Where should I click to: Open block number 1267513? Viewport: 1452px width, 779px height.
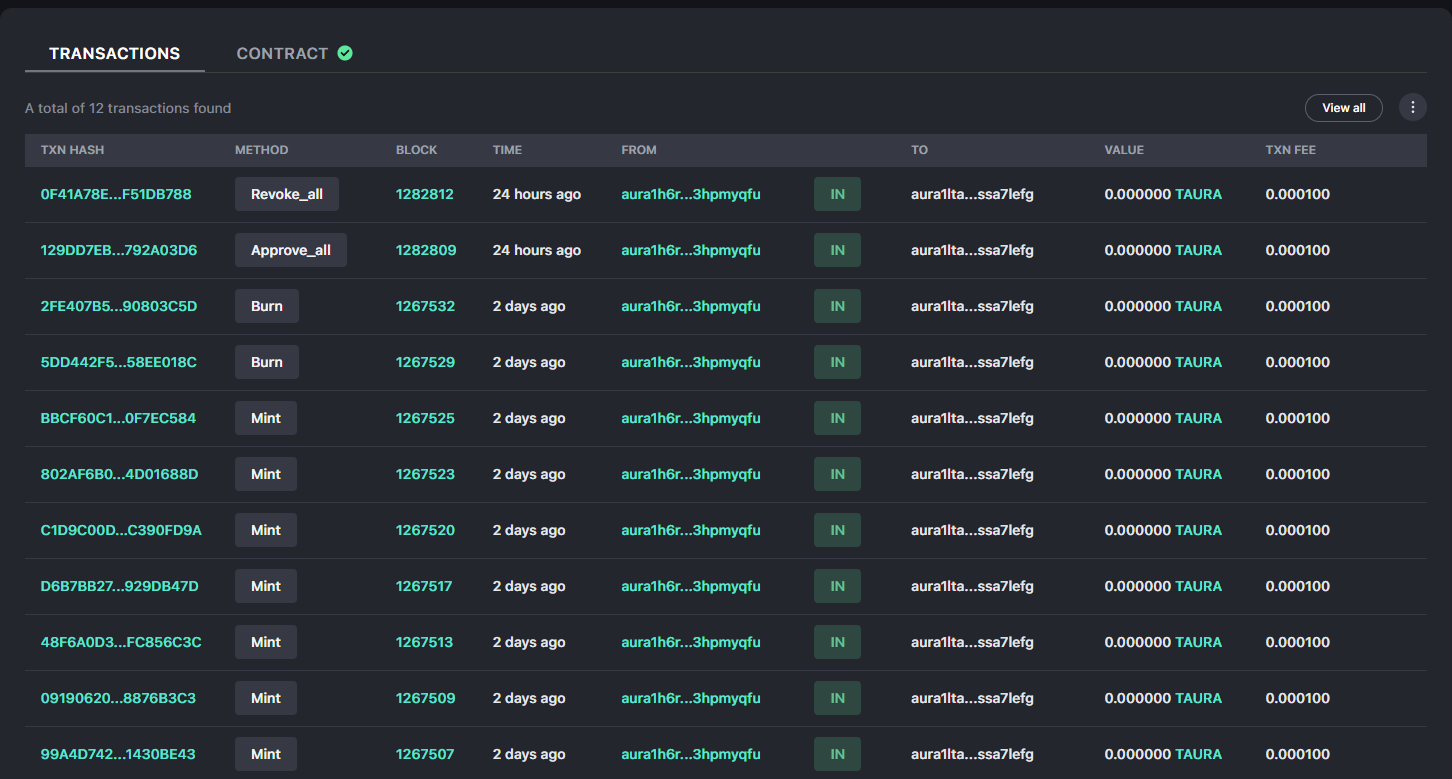coord(425,642)
